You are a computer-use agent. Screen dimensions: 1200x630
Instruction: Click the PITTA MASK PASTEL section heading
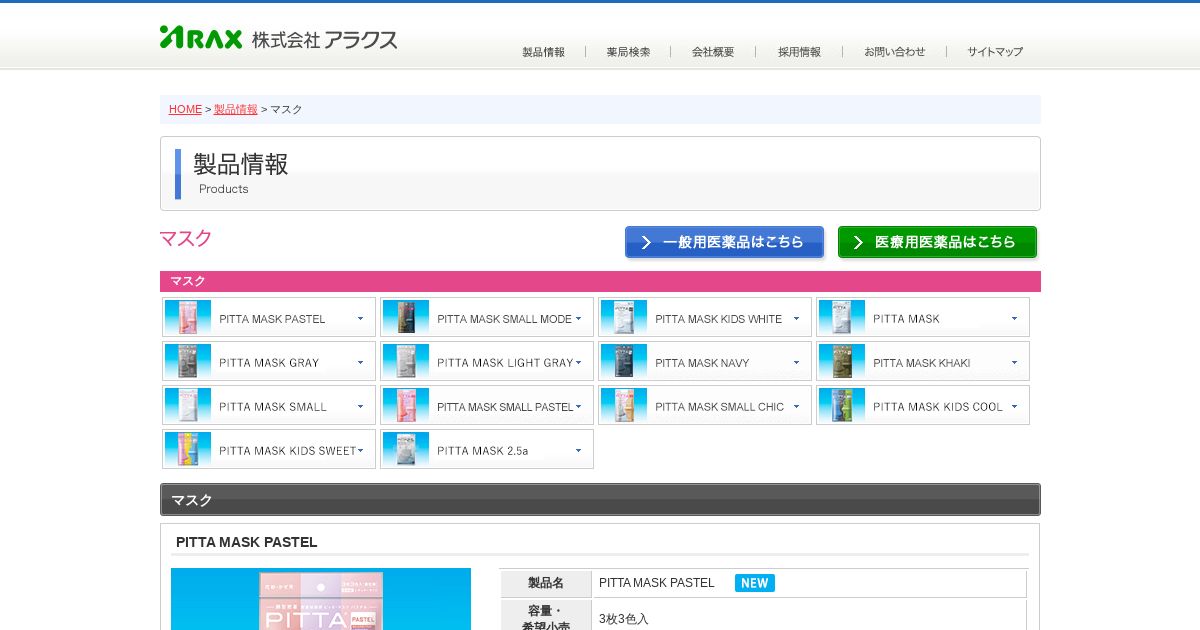(x=247, y=542)
